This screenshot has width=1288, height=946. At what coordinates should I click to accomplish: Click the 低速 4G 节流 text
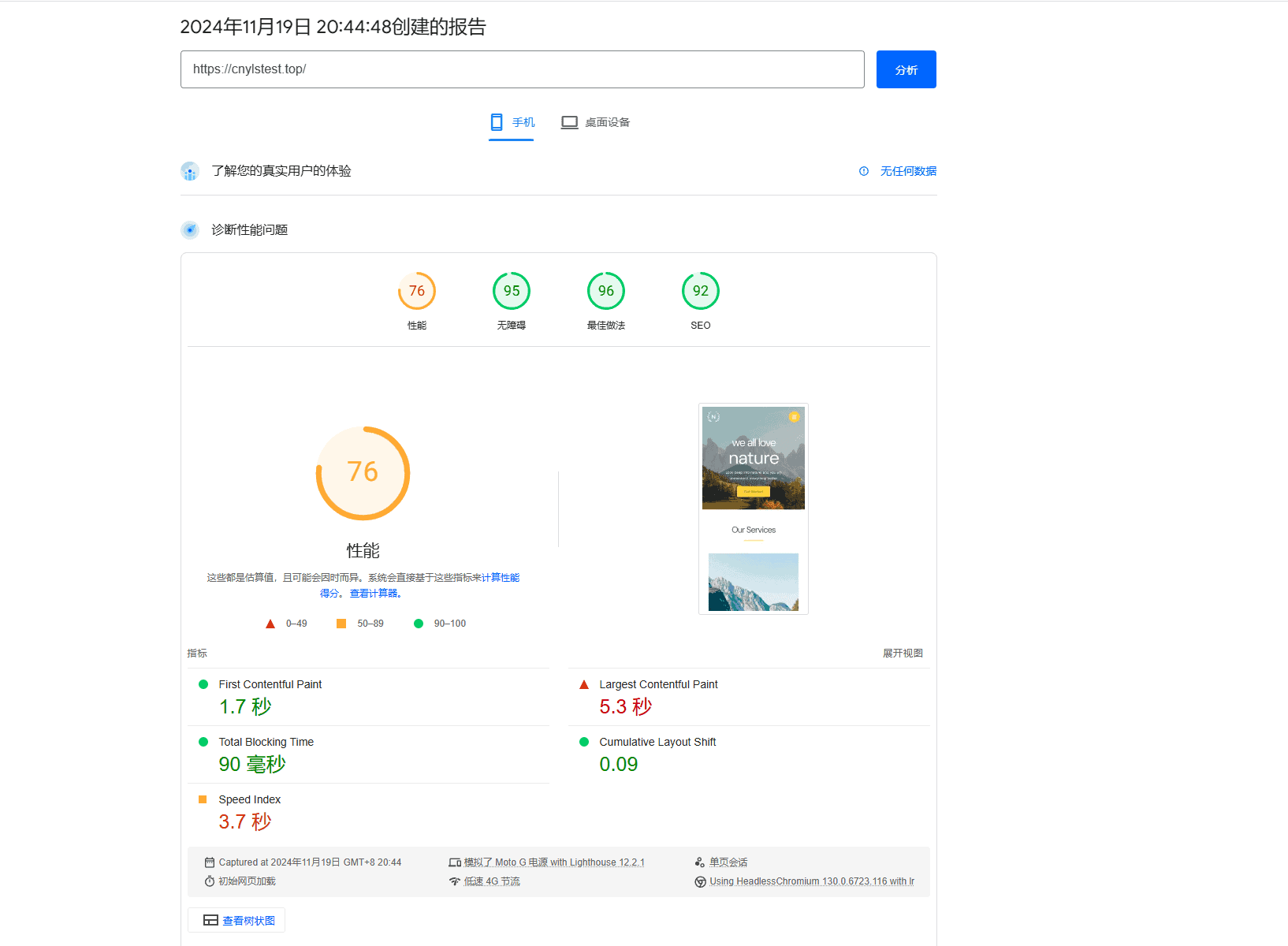coord(492,881)
